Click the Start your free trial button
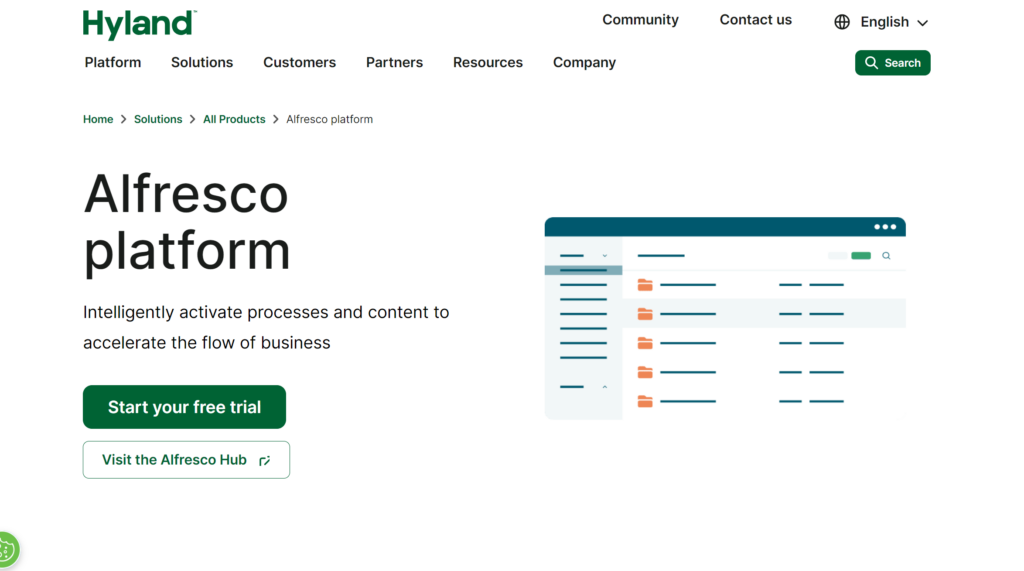 point(184,407)
